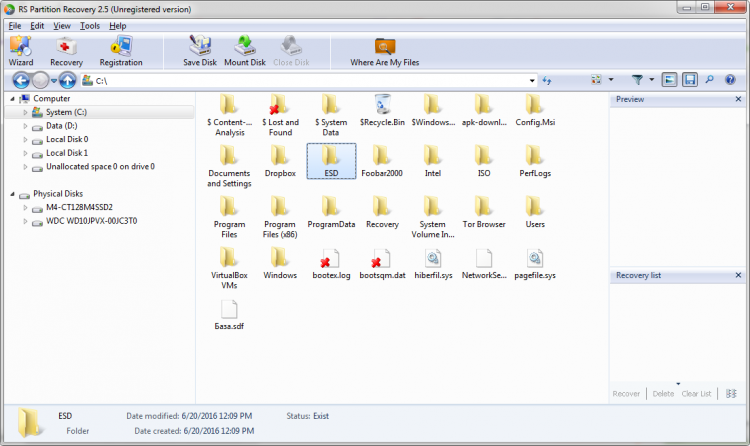Click the C:\ address path field
Image resolution: width=750 pixels, height=446 pixels.
click(x=309, y=81)
